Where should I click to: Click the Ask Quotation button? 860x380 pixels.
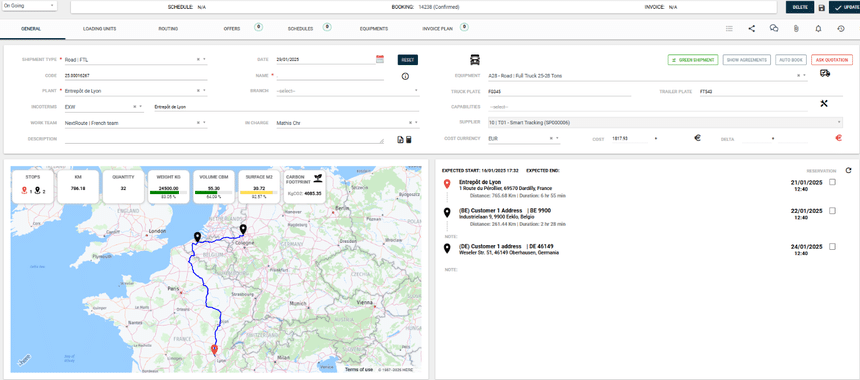pyautogui.click(x=832, y=60)
